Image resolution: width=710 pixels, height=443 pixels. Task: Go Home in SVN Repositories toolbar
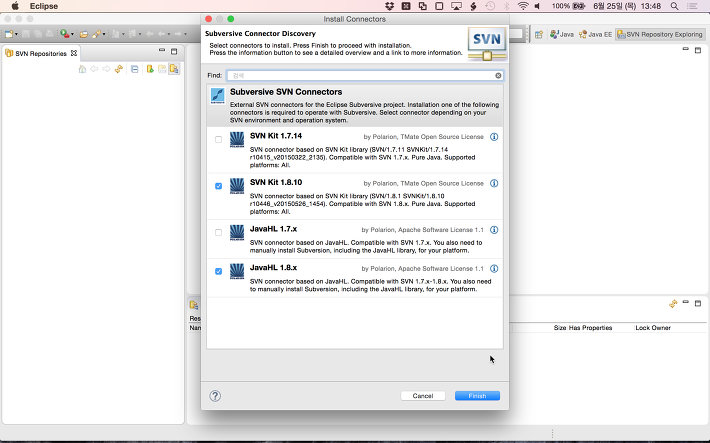click(82, 69)
